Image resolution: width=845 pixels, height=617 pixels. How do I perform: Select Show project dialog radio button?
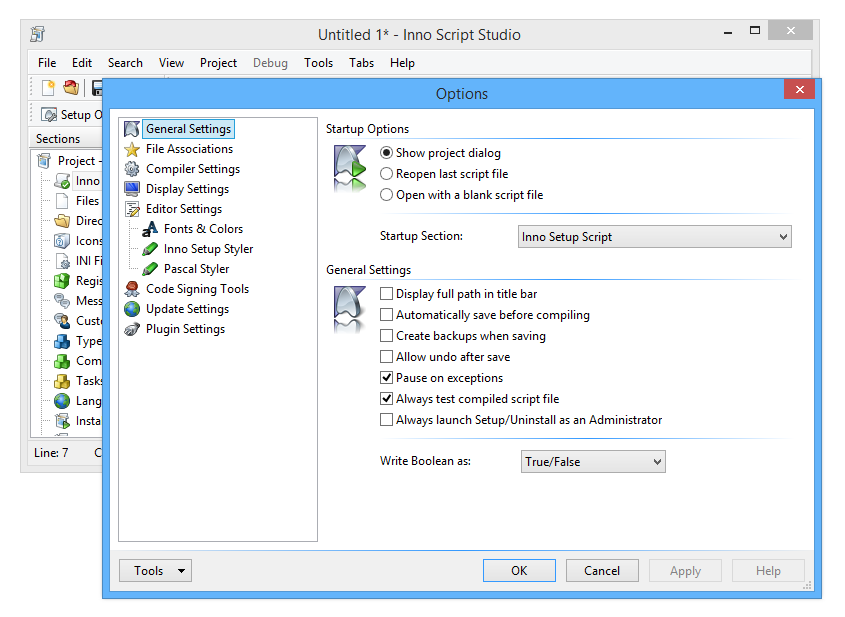coord(386,153)
